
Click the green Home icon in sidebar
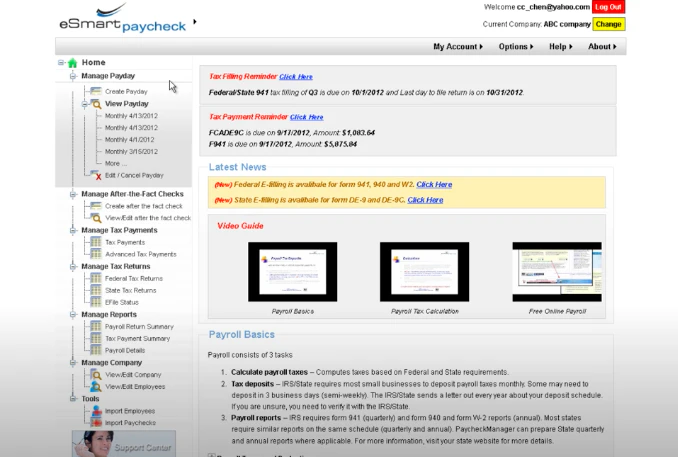(73, 63)
